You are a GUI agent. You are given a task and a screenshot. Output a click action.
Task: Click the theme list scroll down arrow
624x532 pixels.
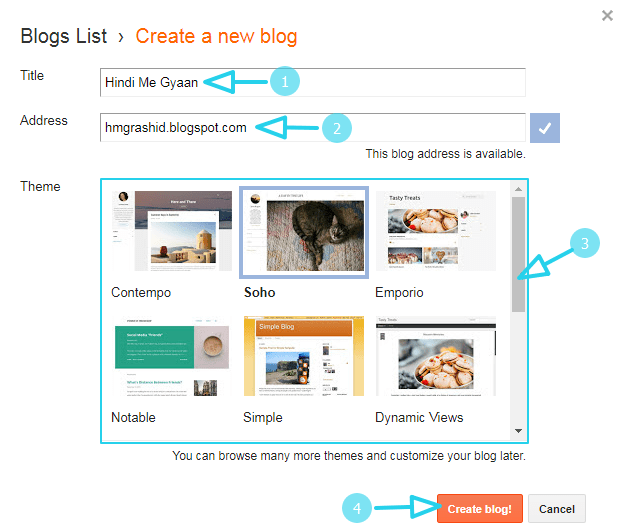[x=518, y=431]
